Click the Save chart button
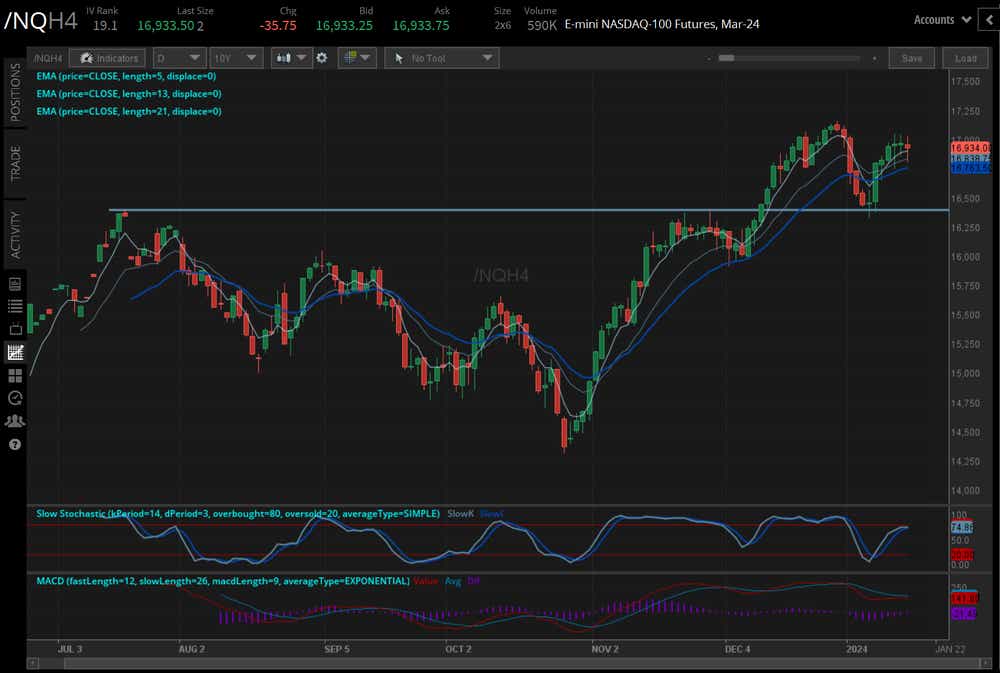 click(911, 58)
